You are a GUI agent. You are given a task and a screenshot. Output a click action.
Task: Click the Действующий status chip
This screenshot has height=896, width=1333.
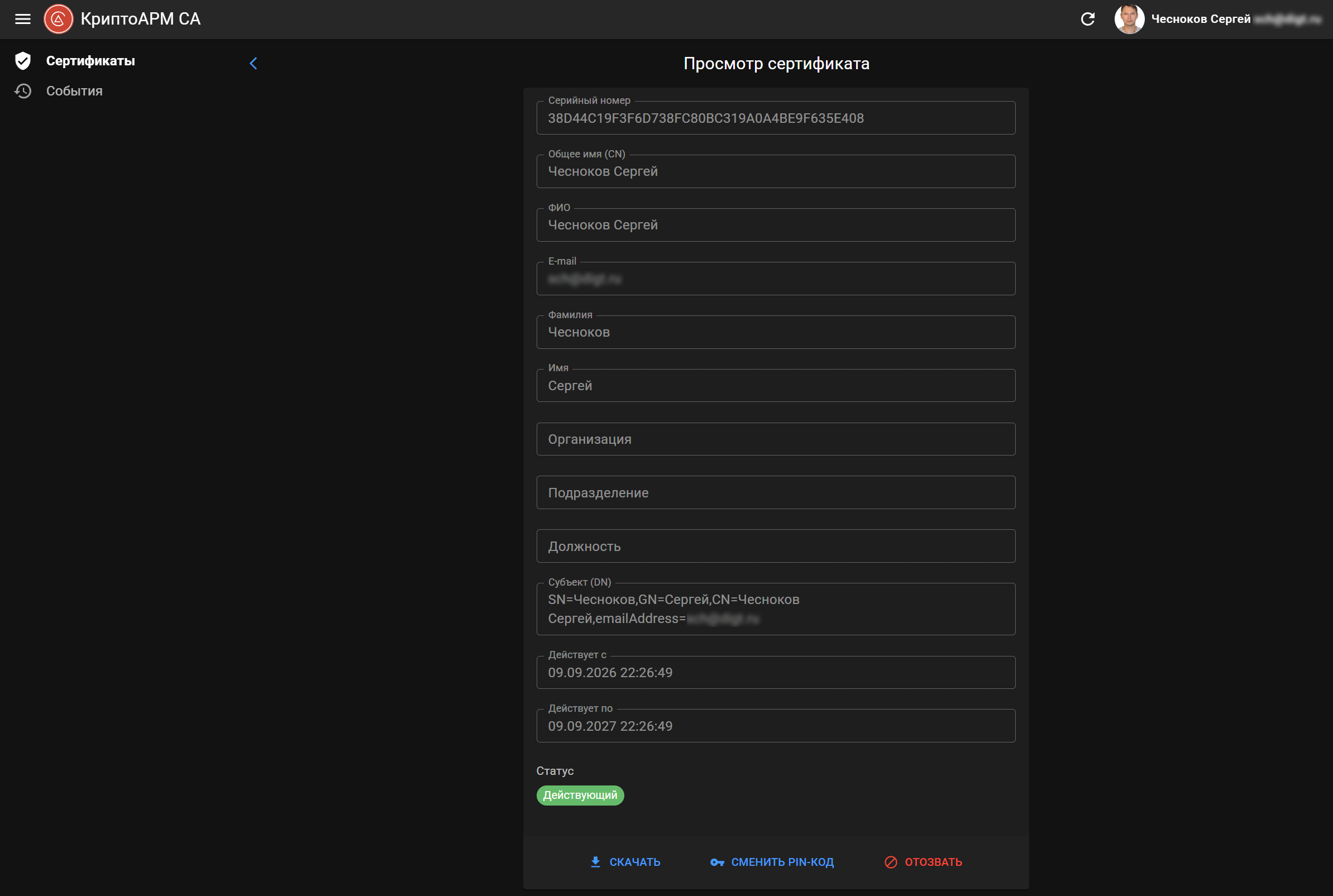point(580,796)
